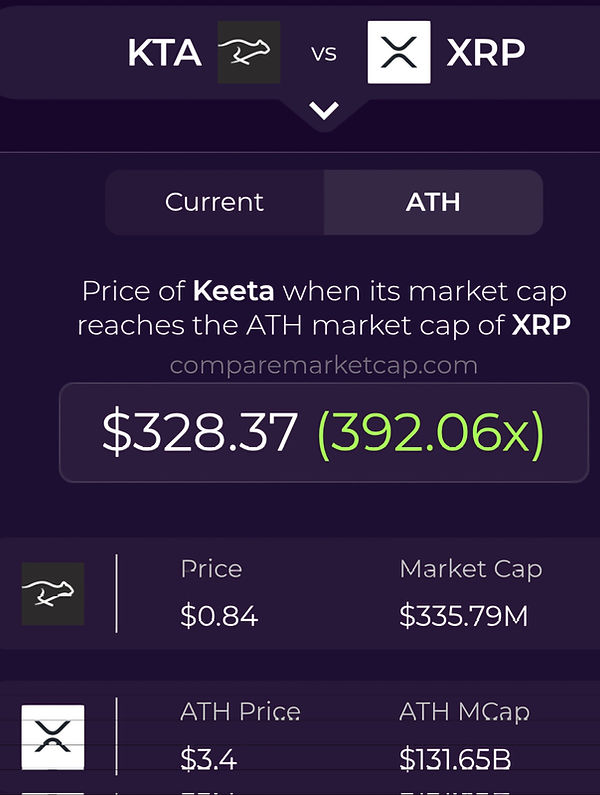Screen dimensions: 600x795
Task: Click bold Keeta name in description
Action: (233, 292)
